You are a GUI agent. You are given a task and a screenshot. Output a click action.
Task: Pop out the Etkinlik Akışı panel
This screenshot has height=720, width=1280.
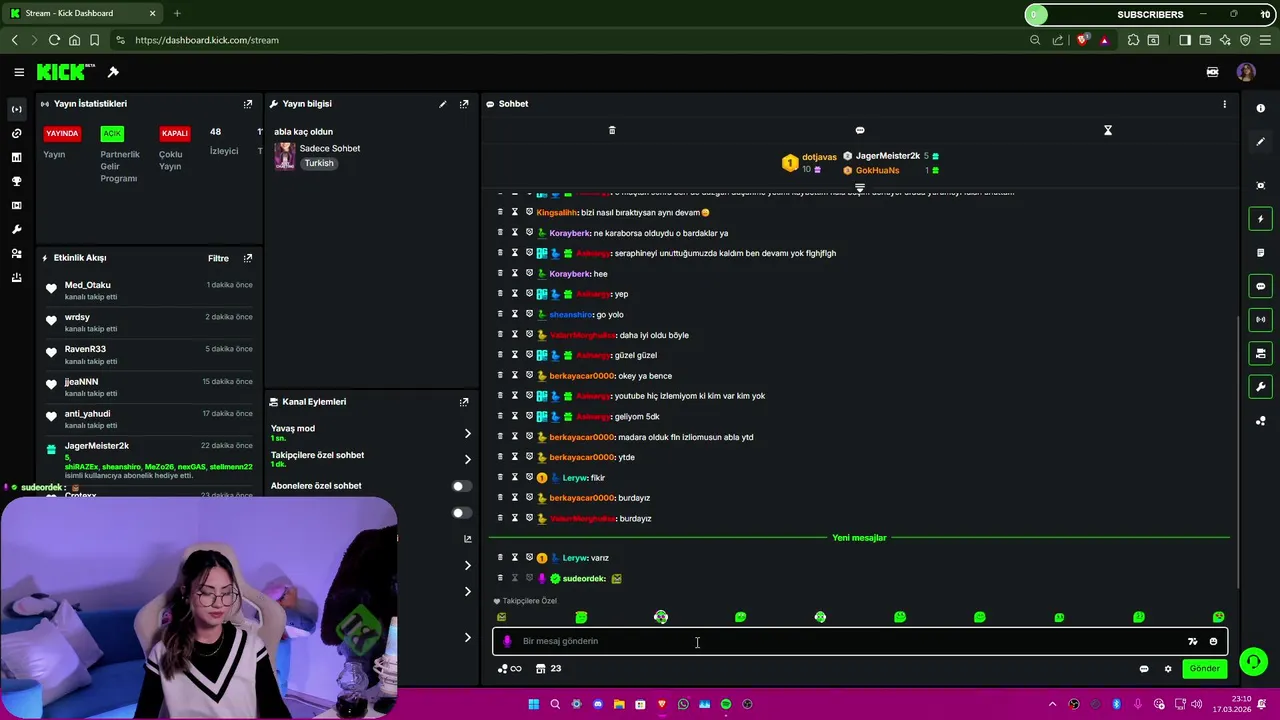(x=248, y=258)
